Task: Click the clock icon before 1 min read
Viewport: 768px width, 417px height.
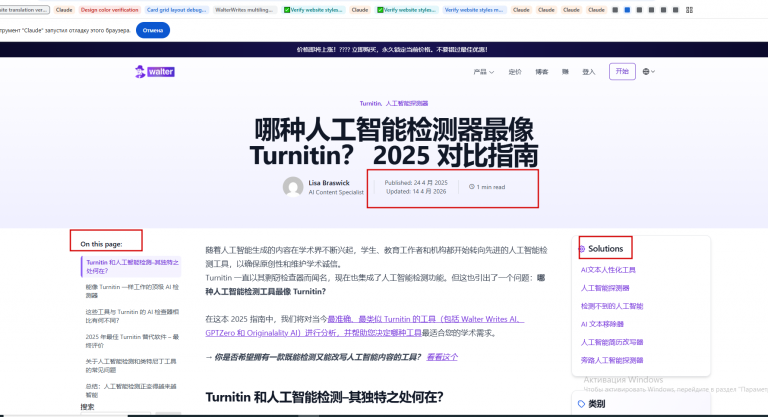Action: tap(472, 187)
